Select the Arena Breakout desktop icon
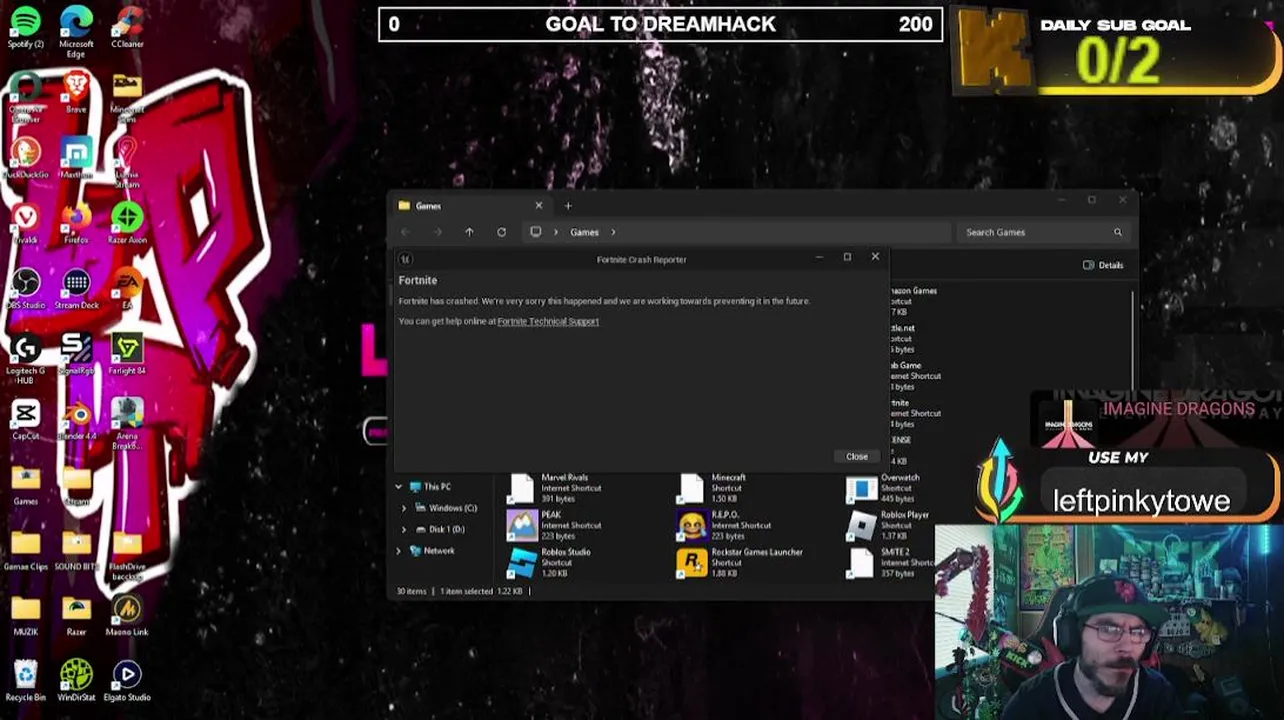The image size is (1284, 720). [127, 425]
